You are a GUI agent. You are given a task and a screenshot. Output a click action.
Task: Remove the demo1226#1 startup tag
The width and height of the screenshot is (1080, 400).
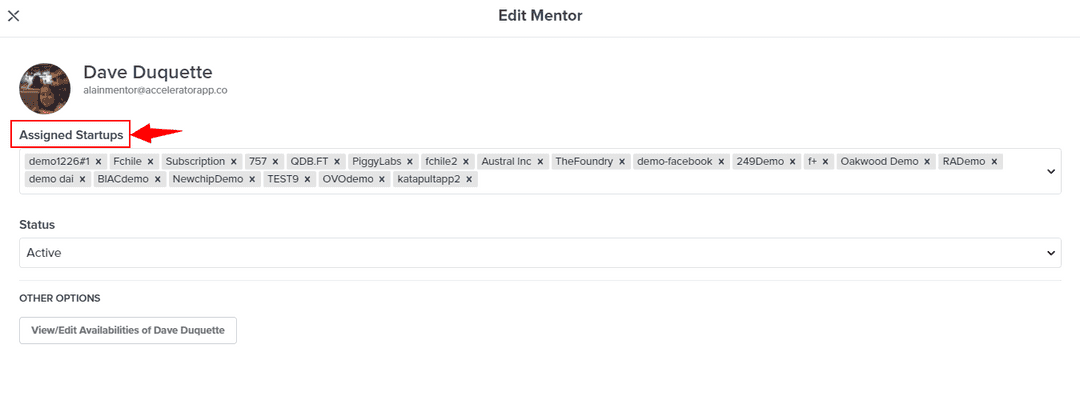click(98, 161)
